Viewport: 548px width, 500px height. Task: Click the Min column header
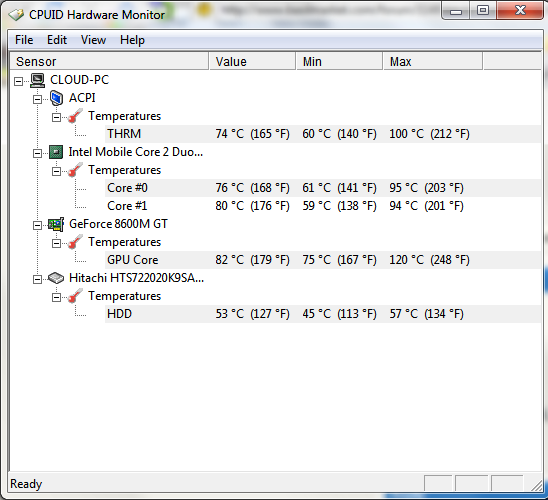point(339,61)
